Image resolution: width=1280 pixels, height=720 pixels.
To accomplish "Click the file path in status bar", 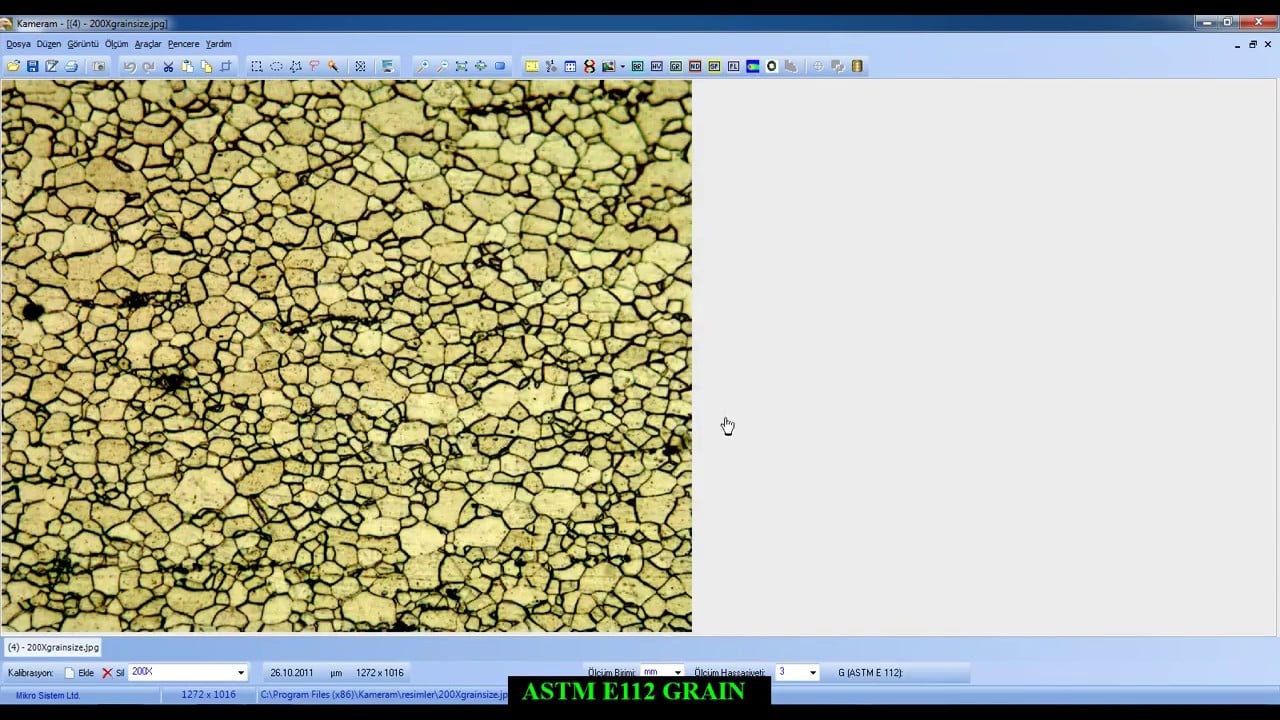I will click(383, 694).
